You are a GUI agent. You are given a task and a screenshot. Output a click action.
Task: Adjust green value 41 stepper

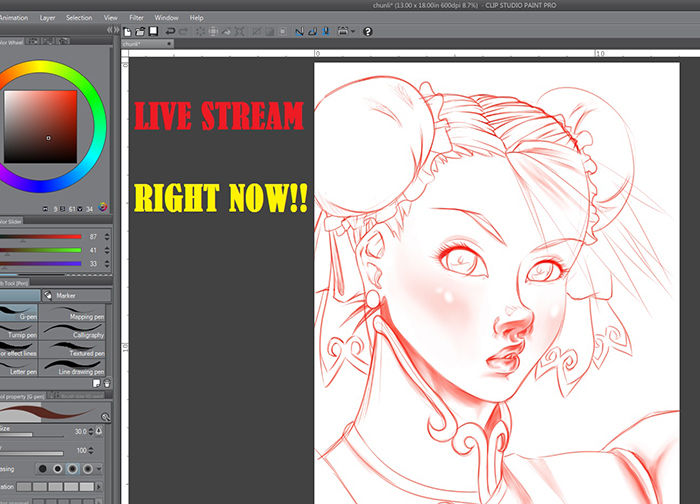[x=107, y=250]
